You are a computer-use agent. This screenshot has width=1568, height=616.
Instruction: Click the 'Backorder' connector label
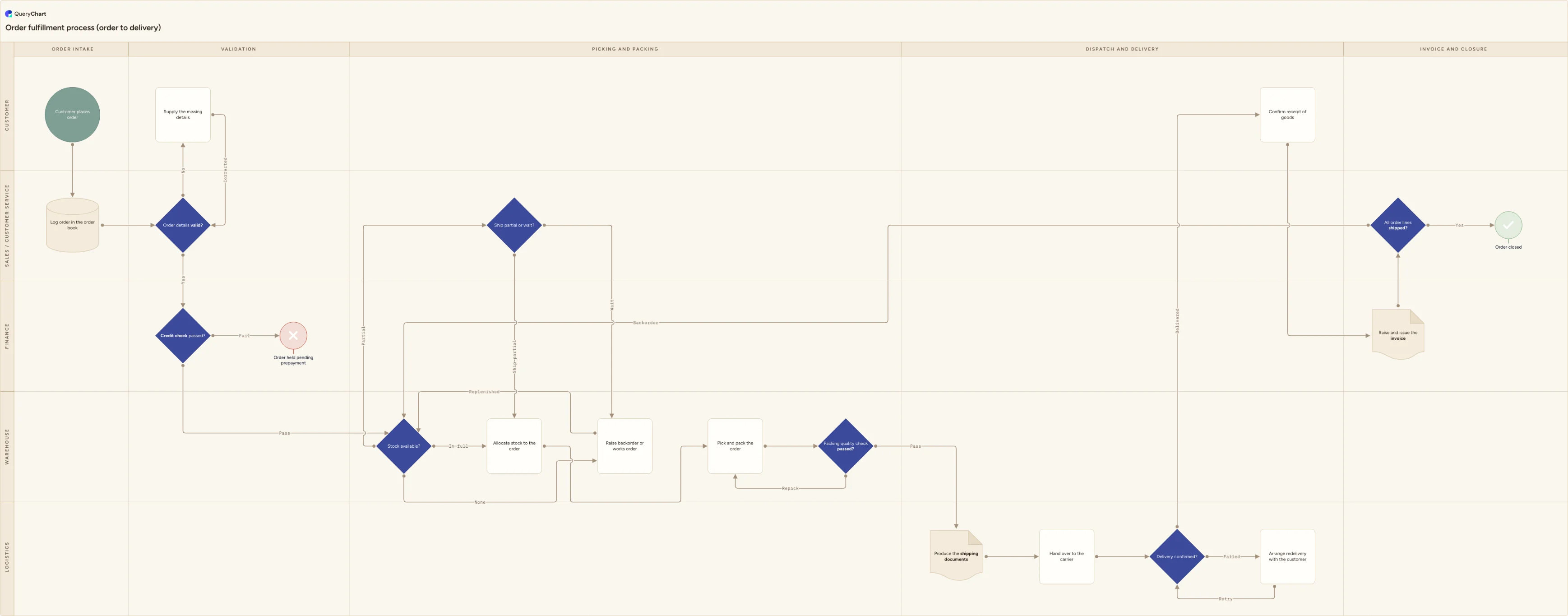(645, 323)
